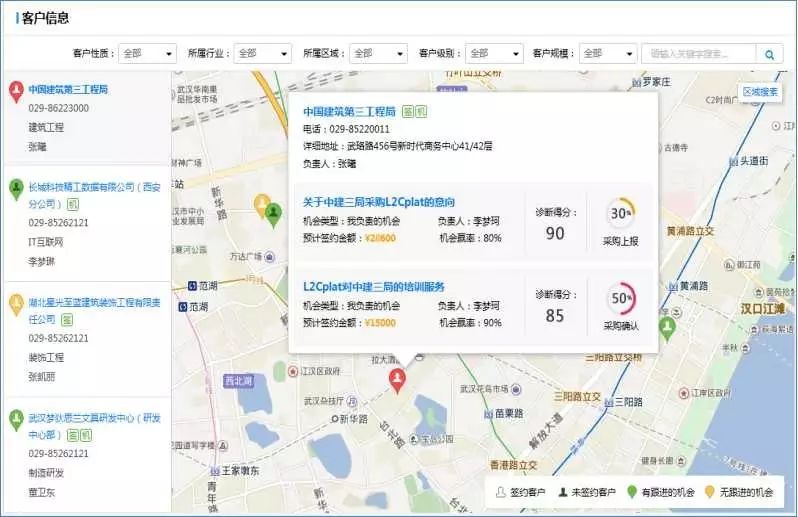Image resolution: width=798 pixels, height=517 pixels.
Task: Click the 武汉杂技厅 map POI icon
Action: pos(352,401)
